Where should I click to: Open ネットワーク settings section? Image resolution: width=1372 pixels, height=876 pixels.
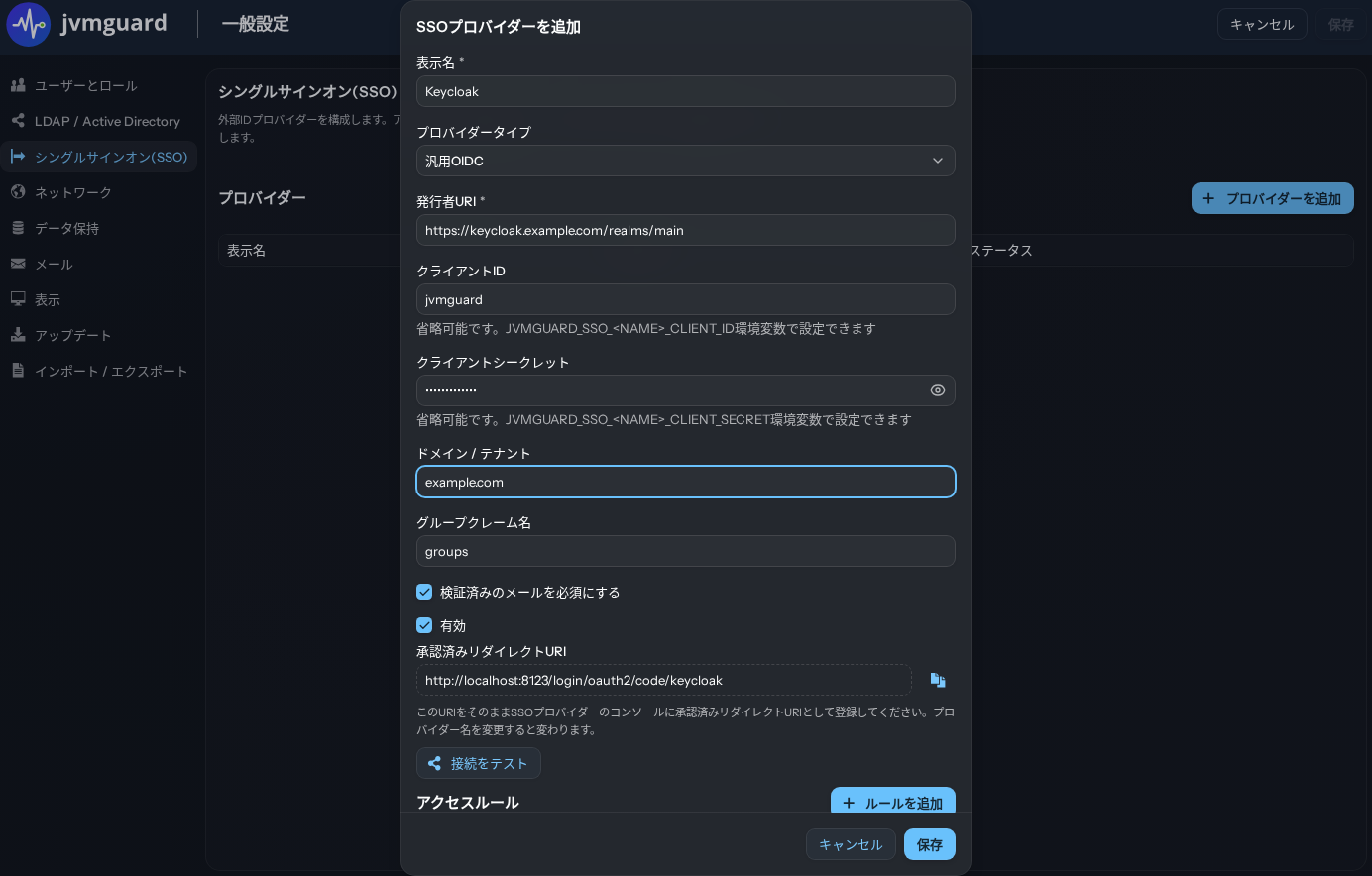99,192
